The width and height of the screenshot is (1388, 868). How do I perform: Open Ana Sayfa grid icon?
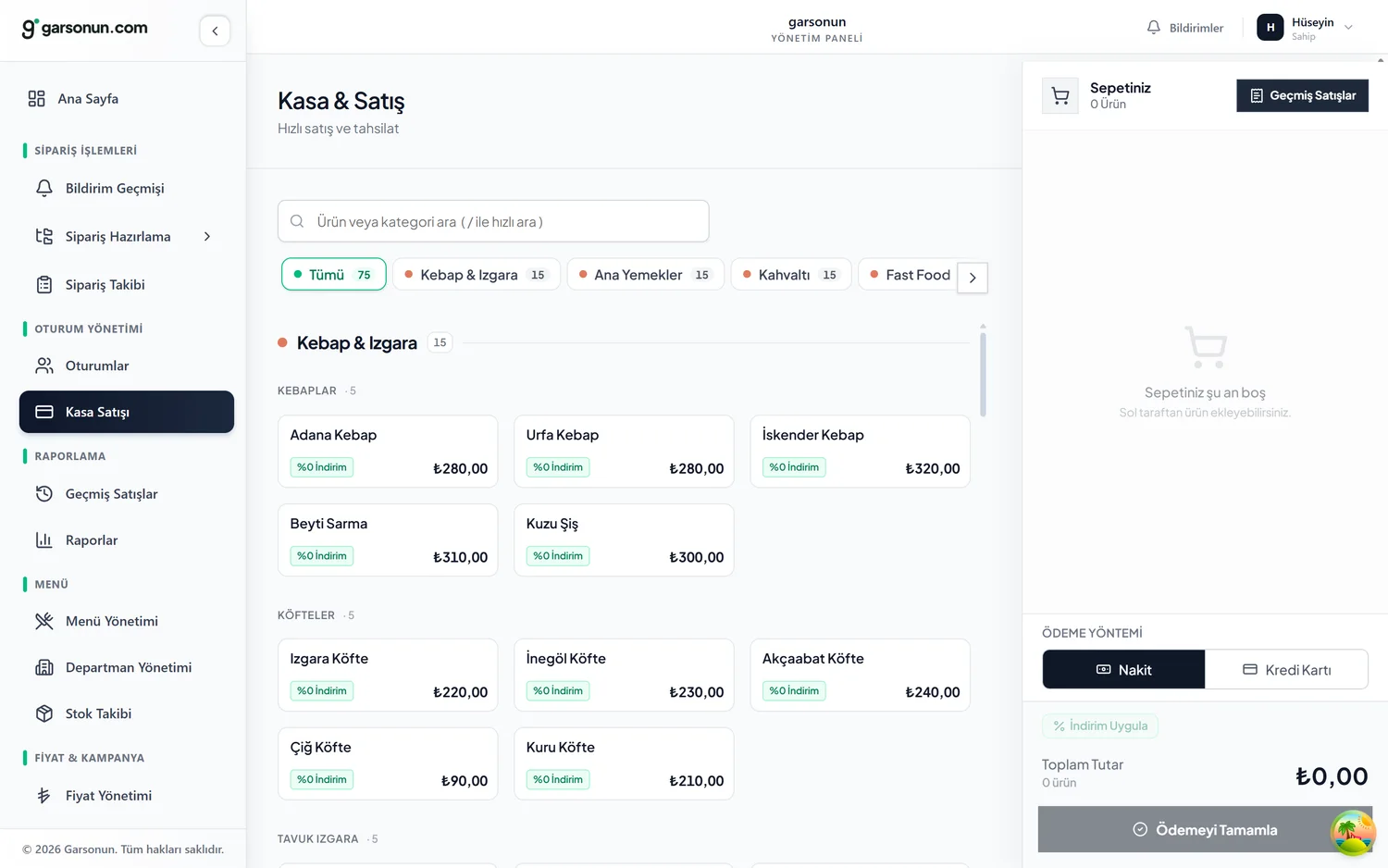tap(36, 98)
